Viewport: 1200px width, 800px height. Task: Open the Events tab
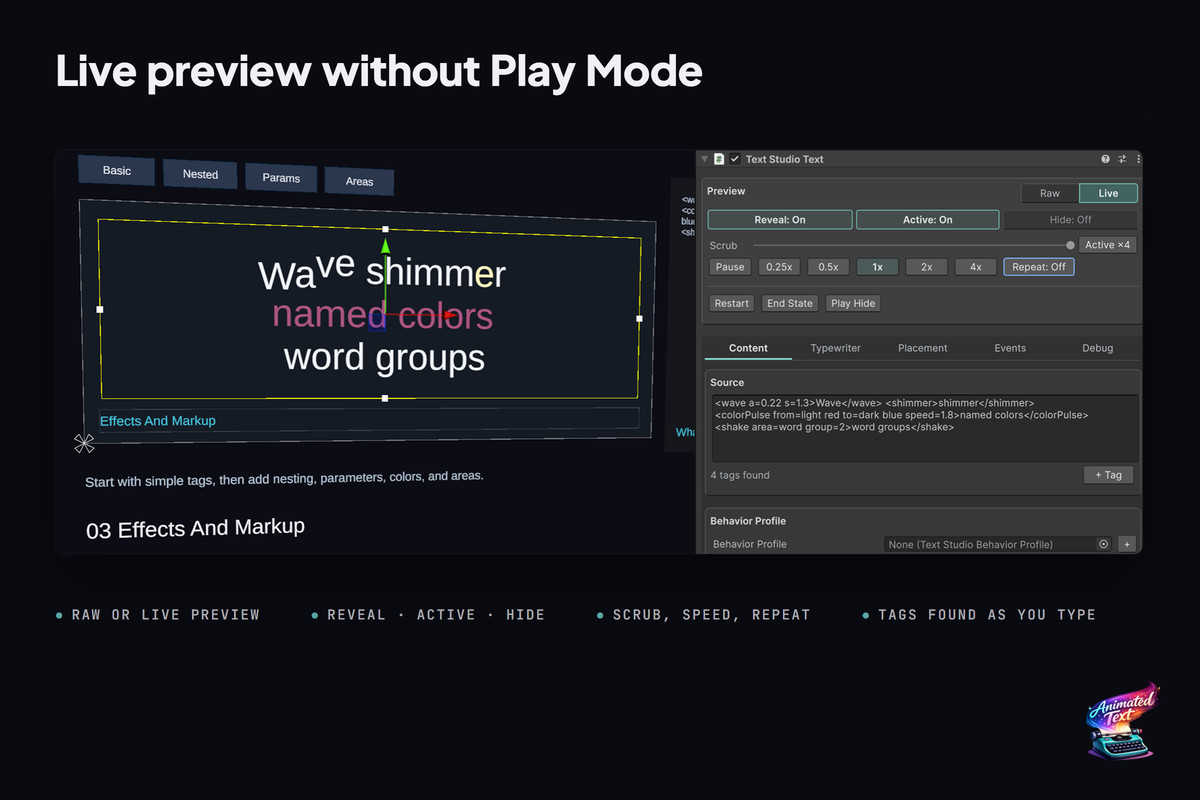(x=1010, y=348)
